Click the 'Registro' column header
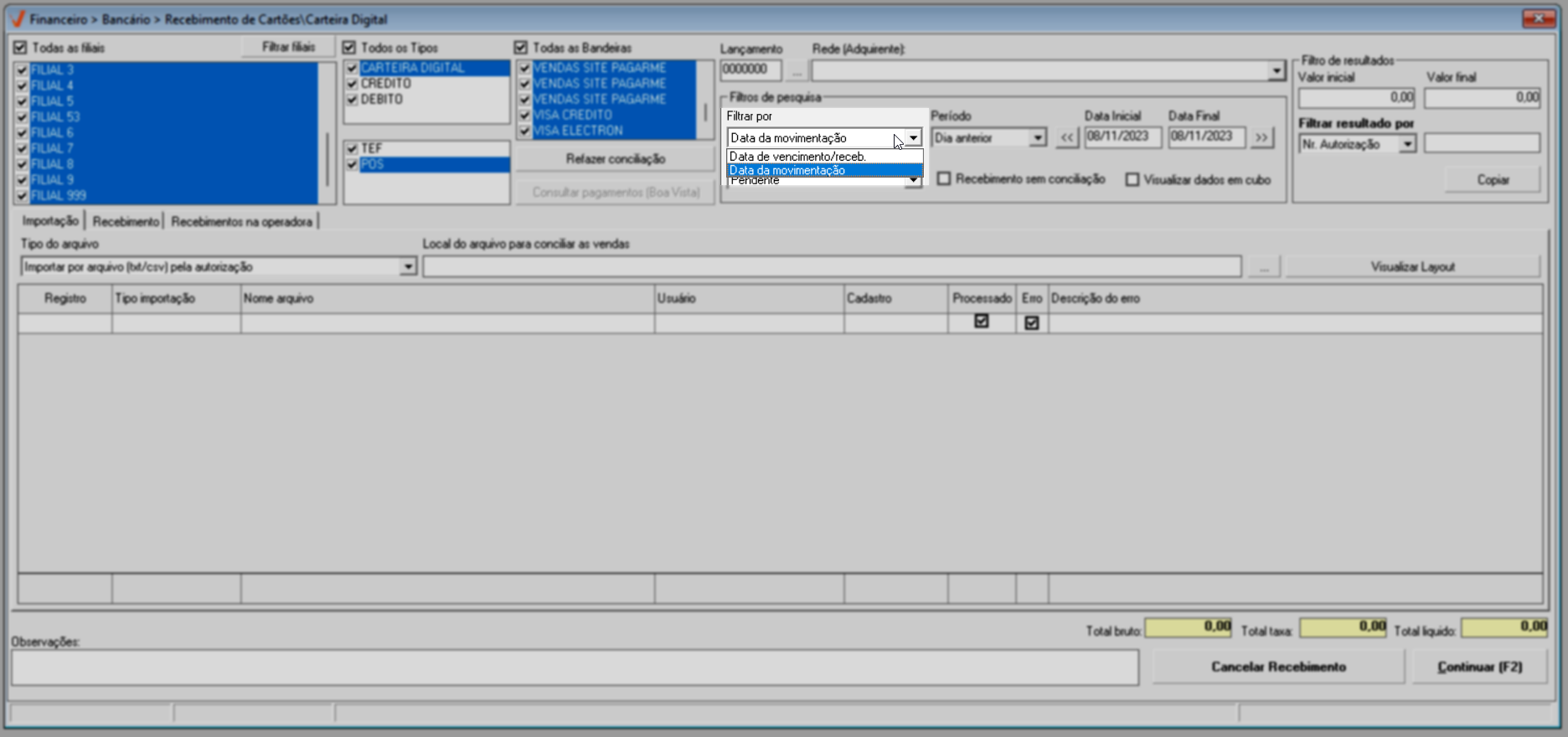The width and height of the screenshot is (1568, 737). tap(65, 298)
